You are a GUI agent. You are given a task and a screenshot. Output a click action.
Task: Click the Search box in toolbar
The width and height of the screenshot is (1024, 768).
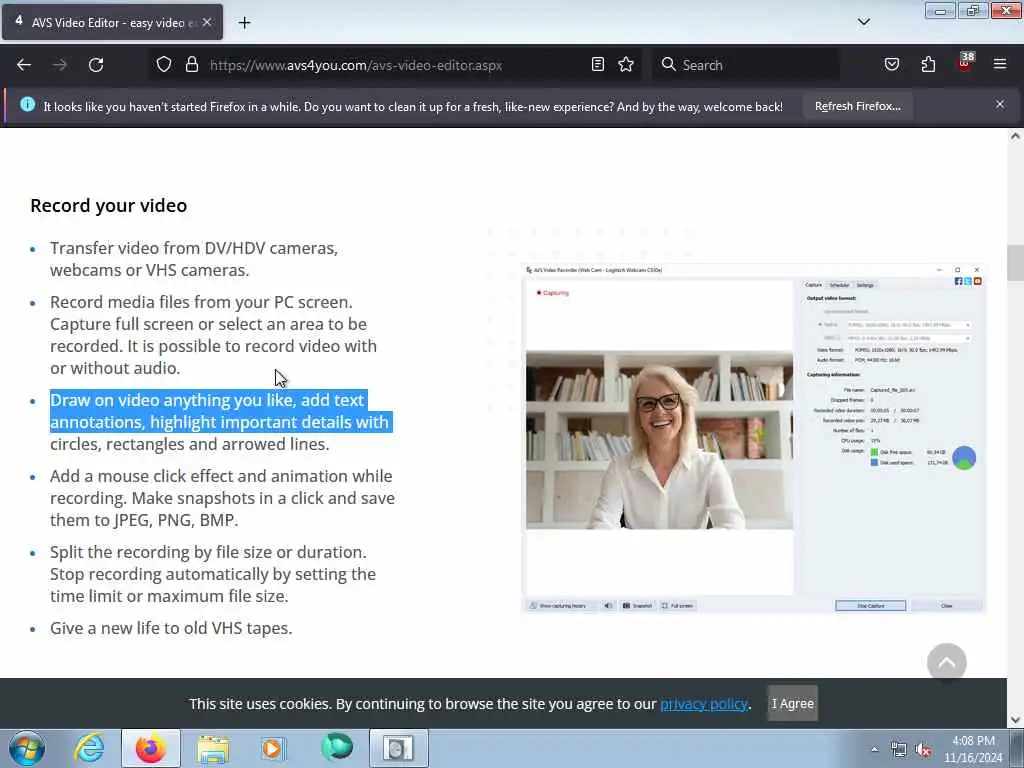pyautogui.click(x=746, y=65)
